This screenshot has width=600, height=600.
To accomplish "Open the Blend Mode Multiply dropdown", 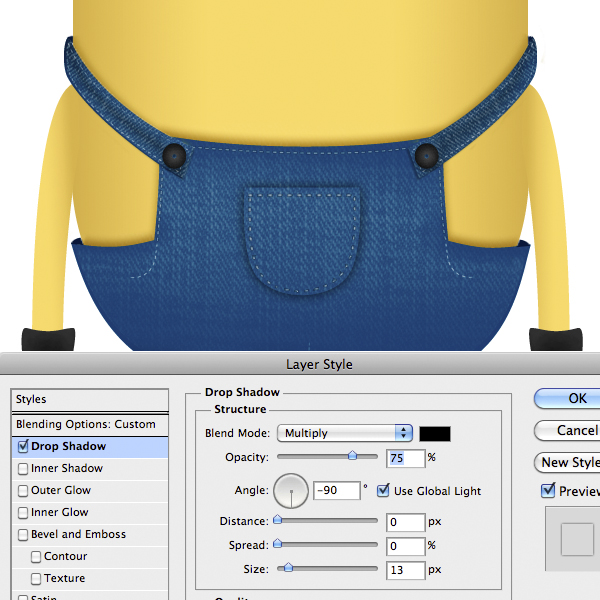I will [x=346, y=433].
